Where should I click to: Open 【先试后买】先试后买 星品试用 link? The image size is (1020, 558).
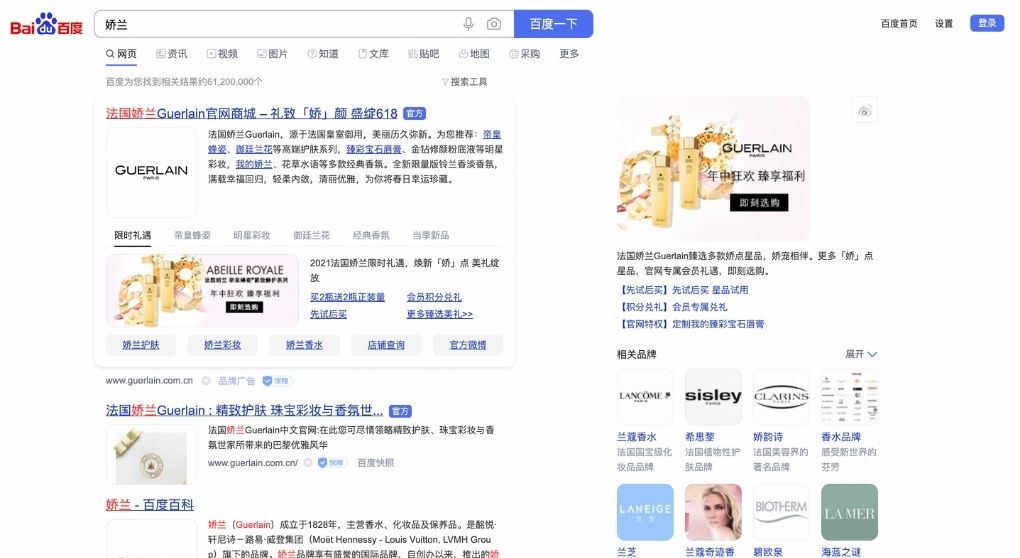(x=682, y=290)
